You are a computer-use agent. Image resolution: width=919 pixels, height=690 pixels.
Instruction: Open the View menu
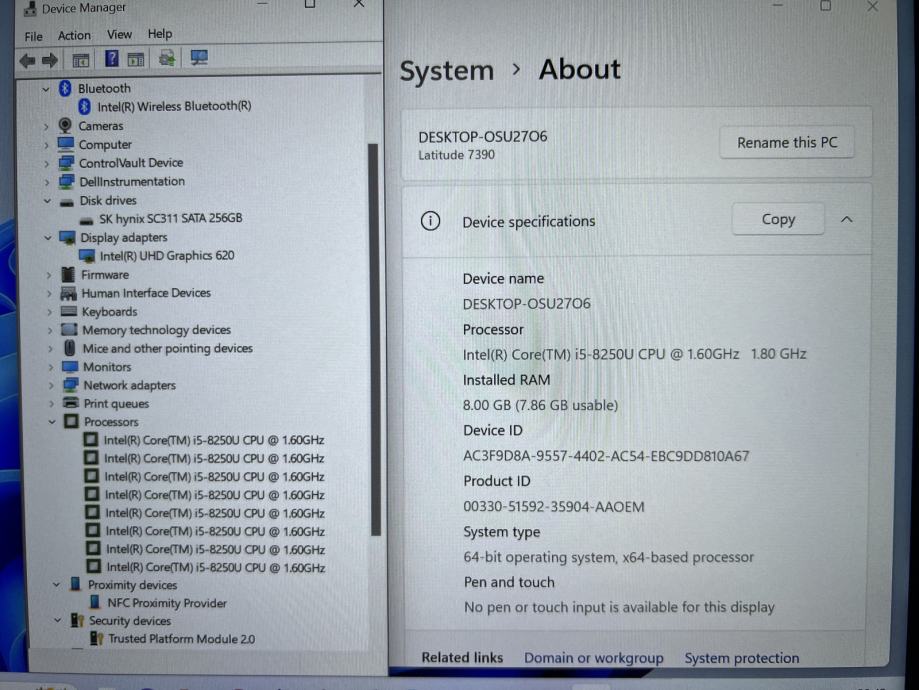(x=119, y=35)
